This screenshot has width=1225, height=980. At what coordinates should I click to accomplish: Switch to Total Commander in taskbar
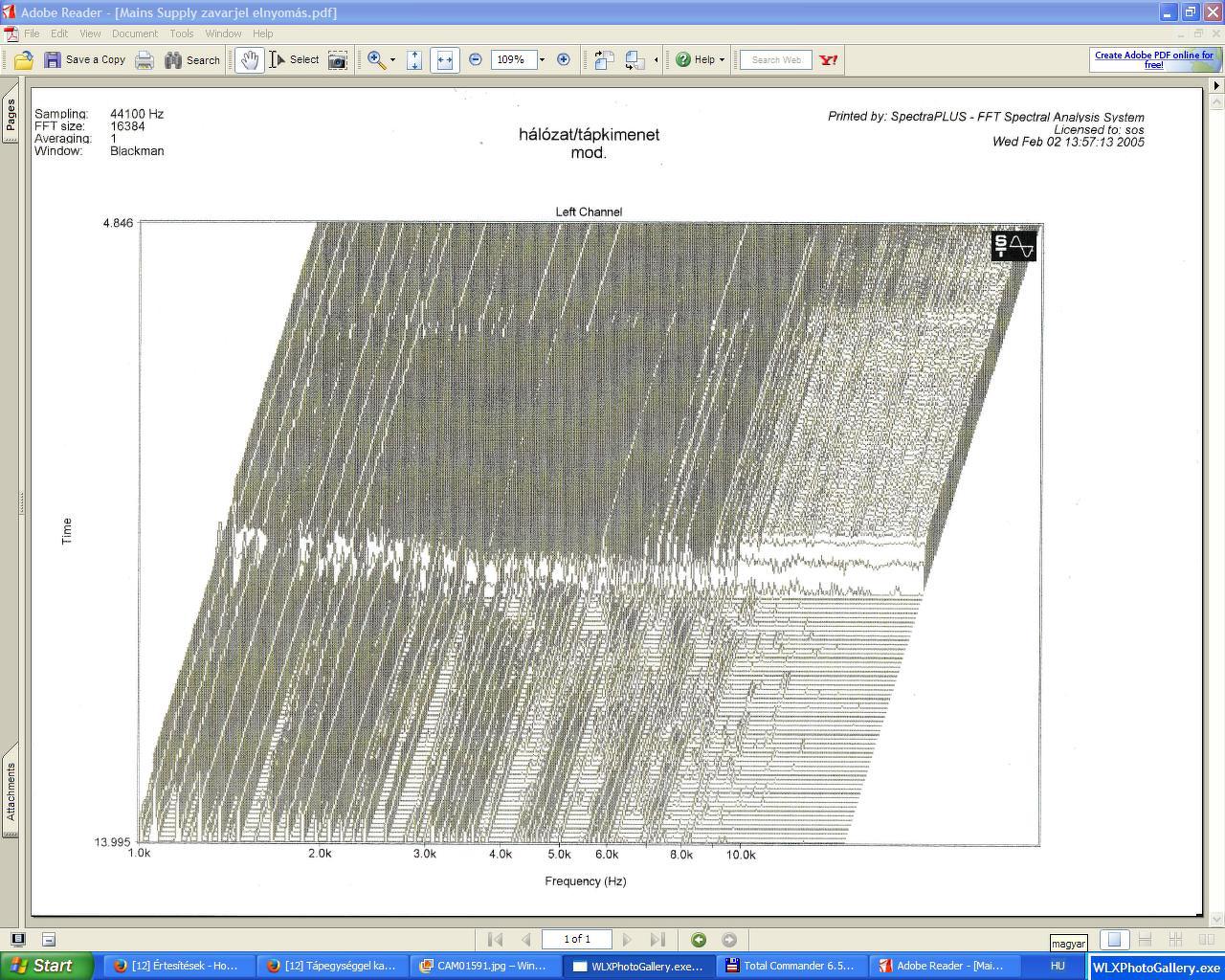tap(790, 966)
